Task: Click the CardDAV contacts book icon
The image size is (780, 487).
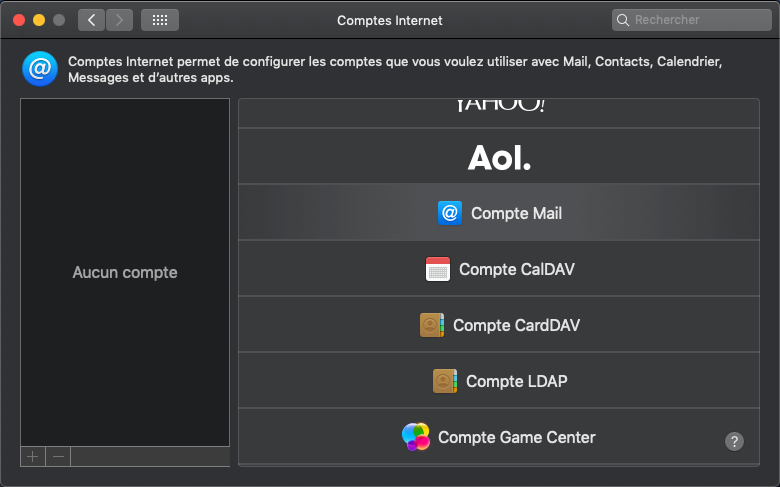Action: [432, 325]
